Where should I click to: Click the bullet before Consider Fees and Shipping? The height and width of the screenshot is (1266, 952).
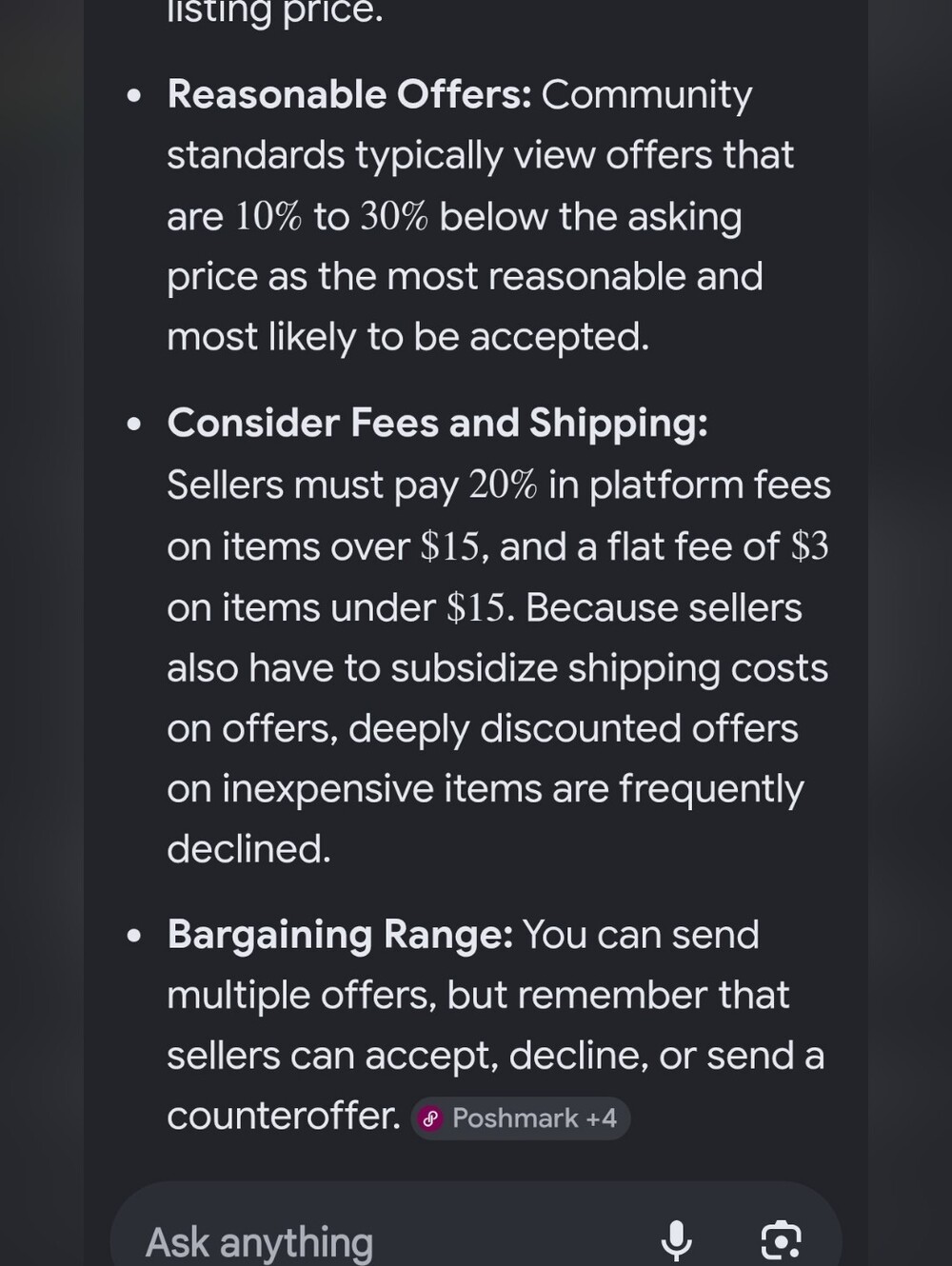[x=134, y=425]
